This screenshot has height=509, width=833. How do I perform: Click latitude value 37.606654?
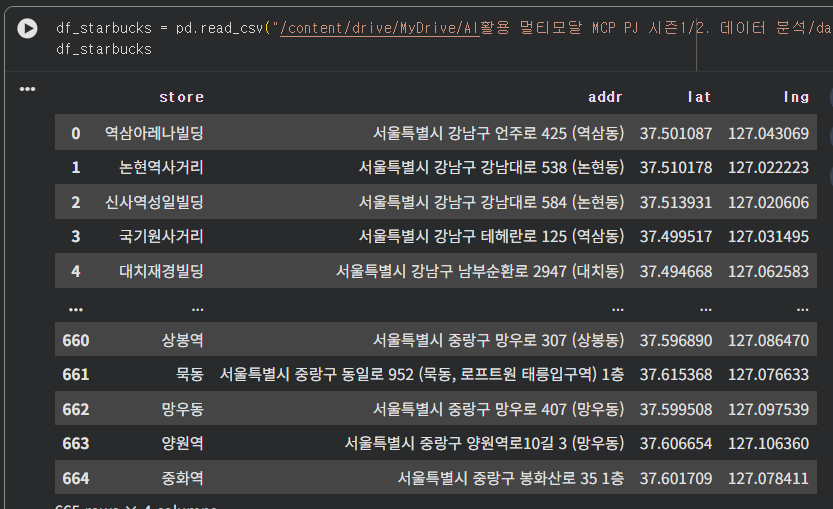676,444
